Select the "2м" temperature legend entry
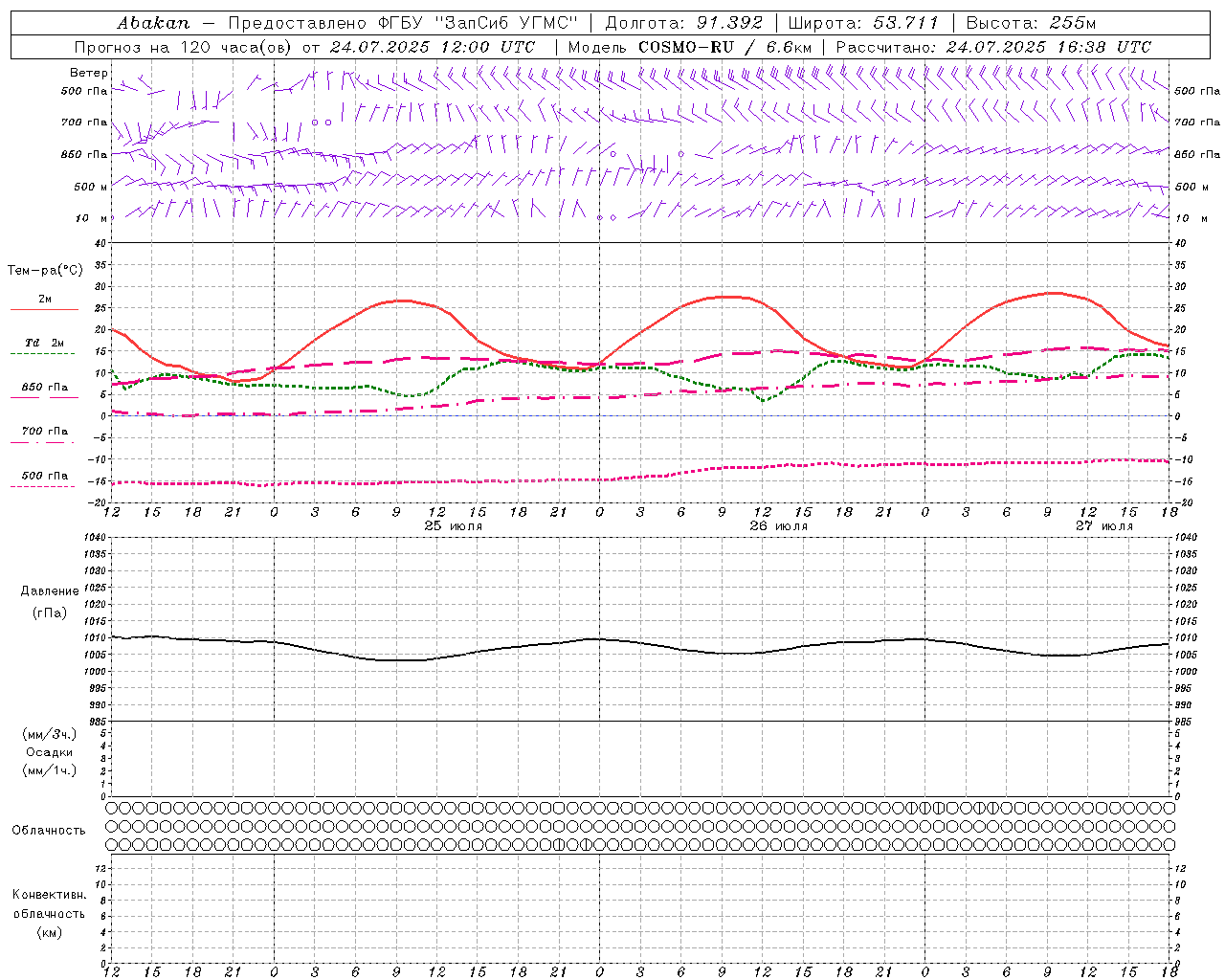This screenshot has height=980, width=1225. coord(45,300)
